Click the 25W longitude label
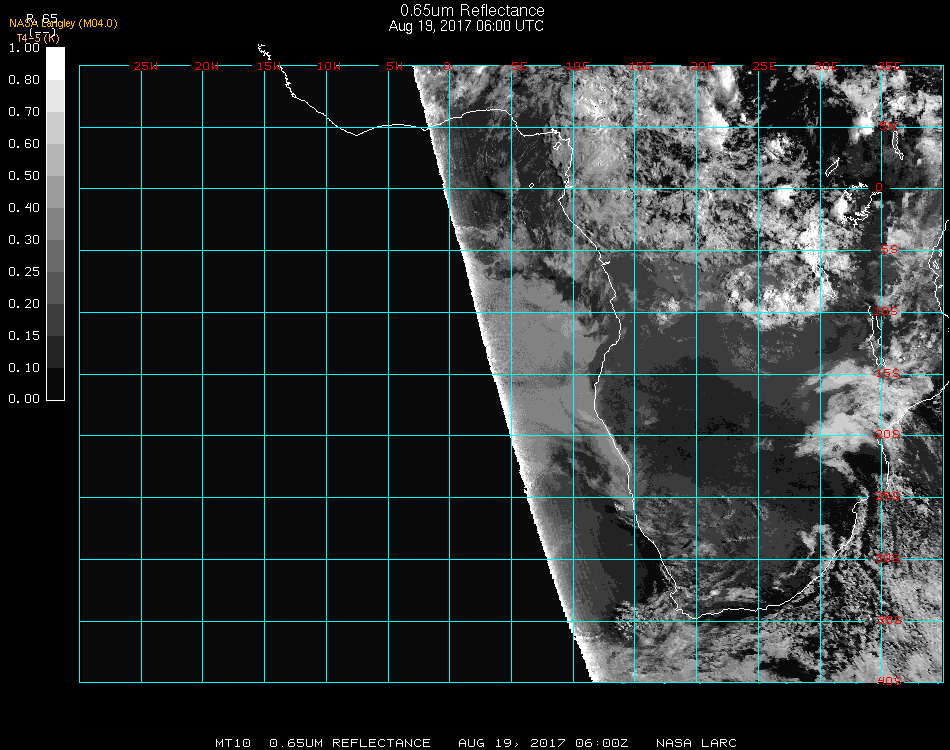The height and width of the screenshot is (750, 950). (145, 66)
